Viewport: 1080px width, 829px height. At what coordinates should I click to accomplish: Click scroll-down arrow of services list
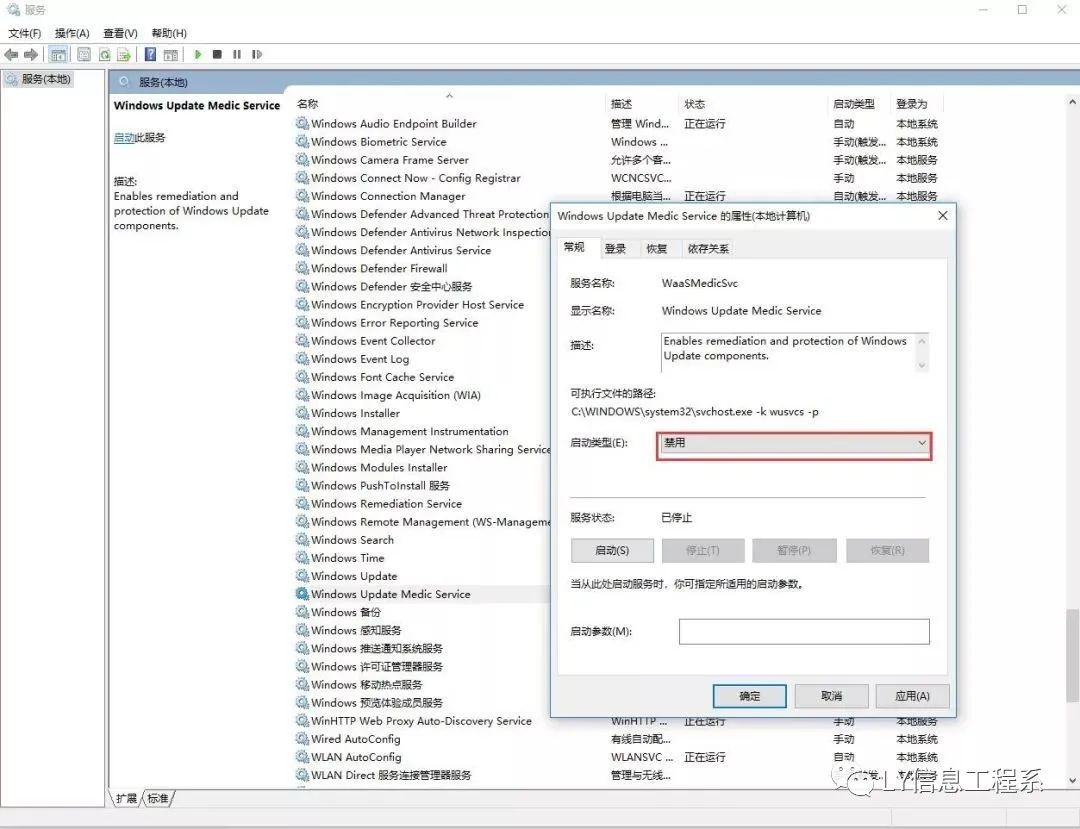pyautogui.click(x=1072, y=781)
